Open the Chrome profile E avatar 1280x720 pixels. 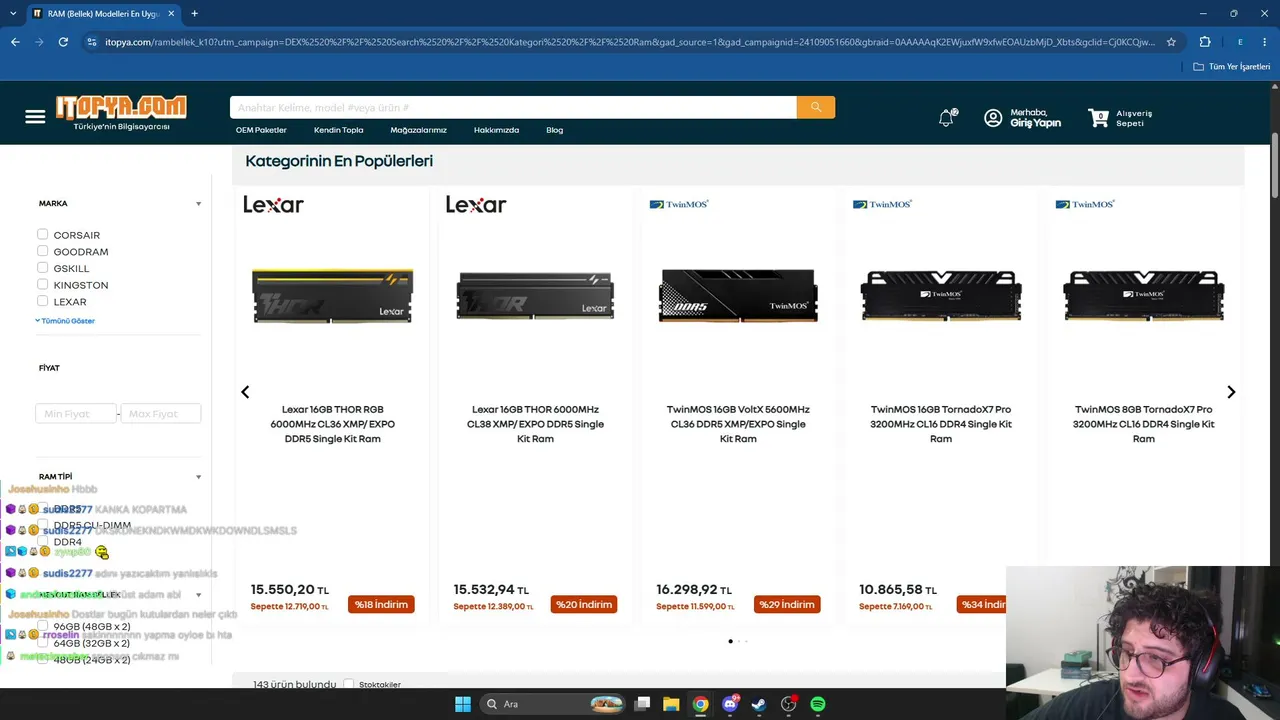[x=1240, y=42]
